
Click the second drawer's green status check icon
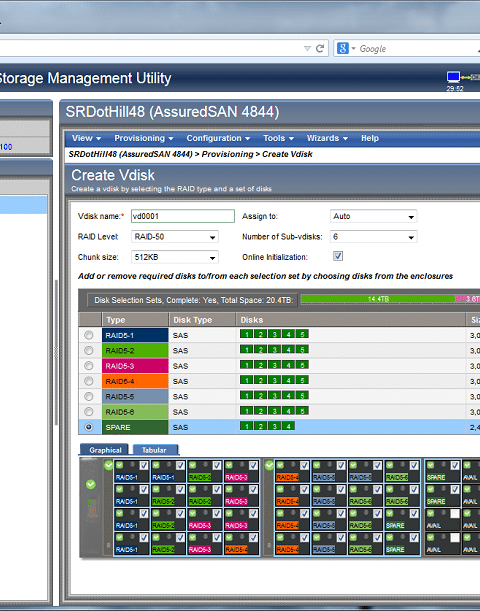tap(269, 465)
